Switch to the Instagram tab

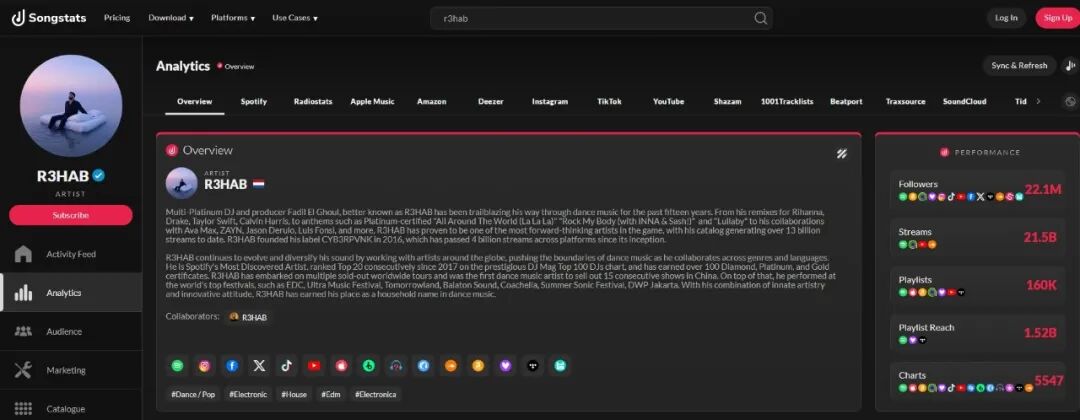tap(550, 101)
